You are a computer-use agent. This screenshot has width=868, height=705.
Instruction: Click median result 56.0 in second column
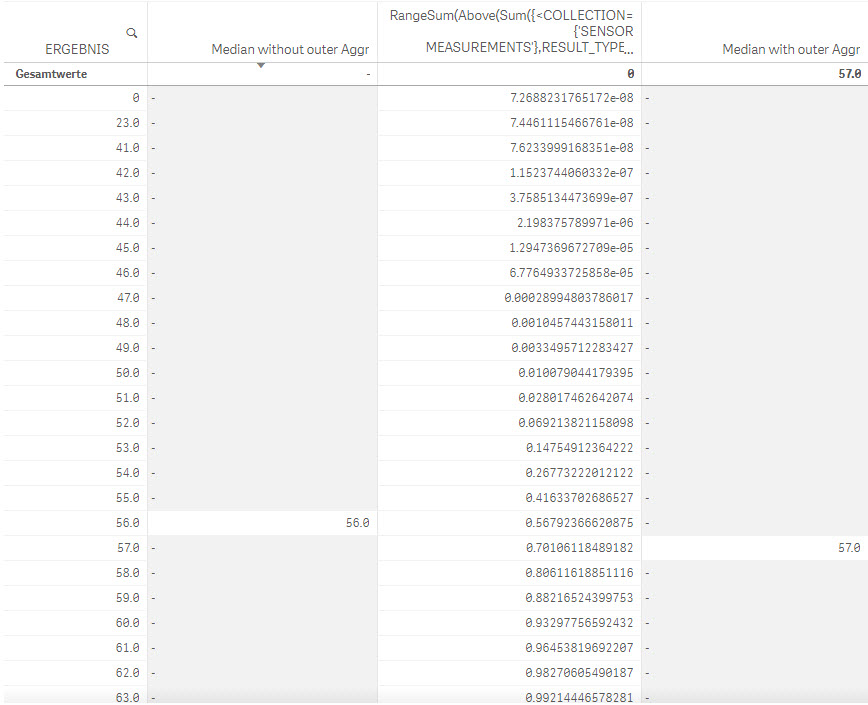tap(358, 523)
